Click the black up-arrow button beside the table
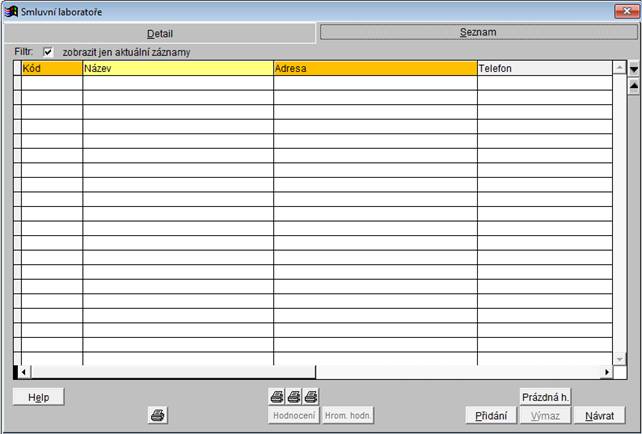 coord(633,86)
